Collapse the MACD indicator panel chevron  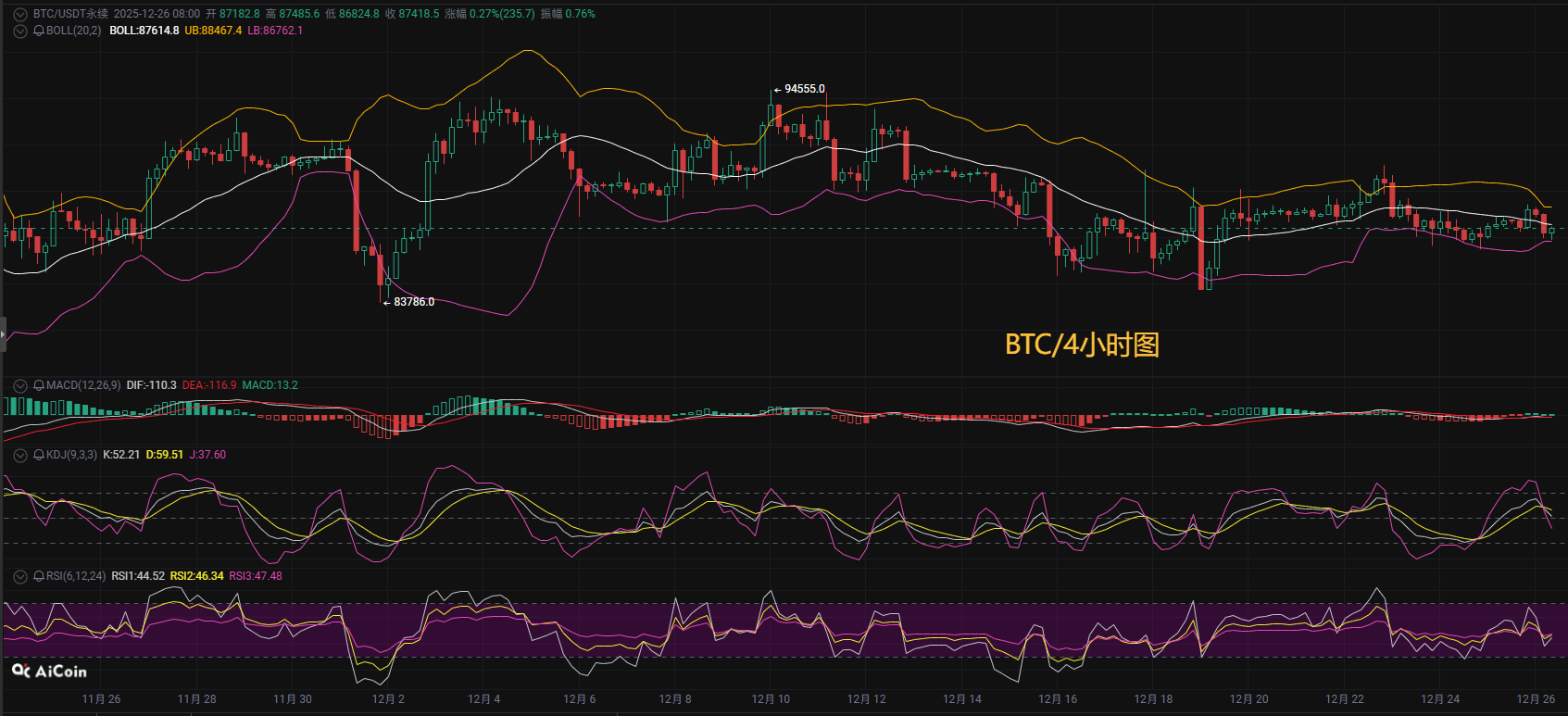(x=20, y=385)
